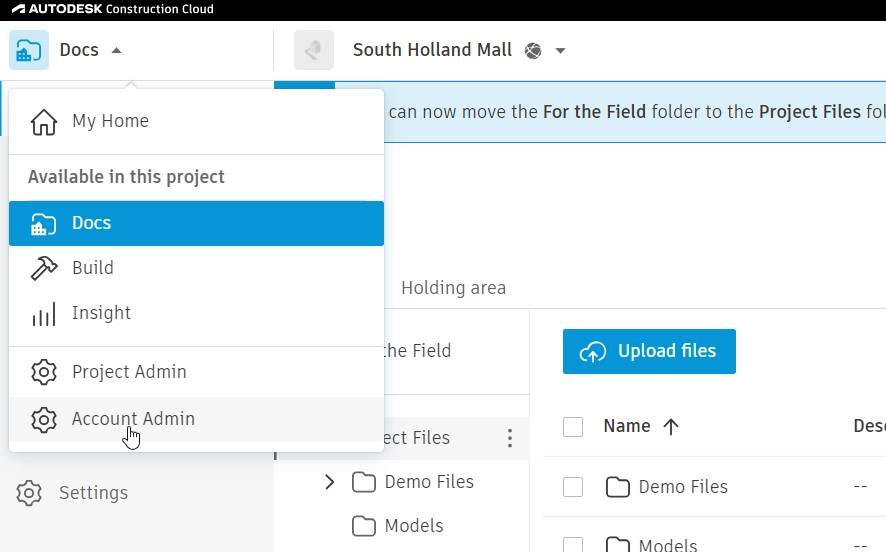Viewport: 886px width, 552px height.
Task: Click the South Holland Mall project thumbnail
Action: point(313,50)
